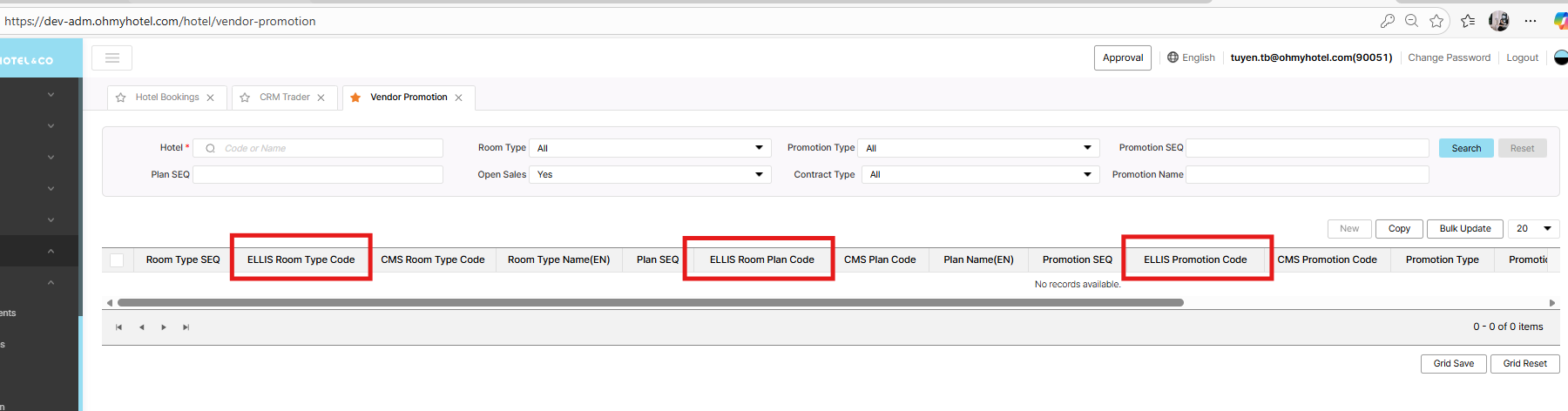Open browser favorites list icon
Viewport: 1568px width, 411px height.
click(x=1468, y=21)
